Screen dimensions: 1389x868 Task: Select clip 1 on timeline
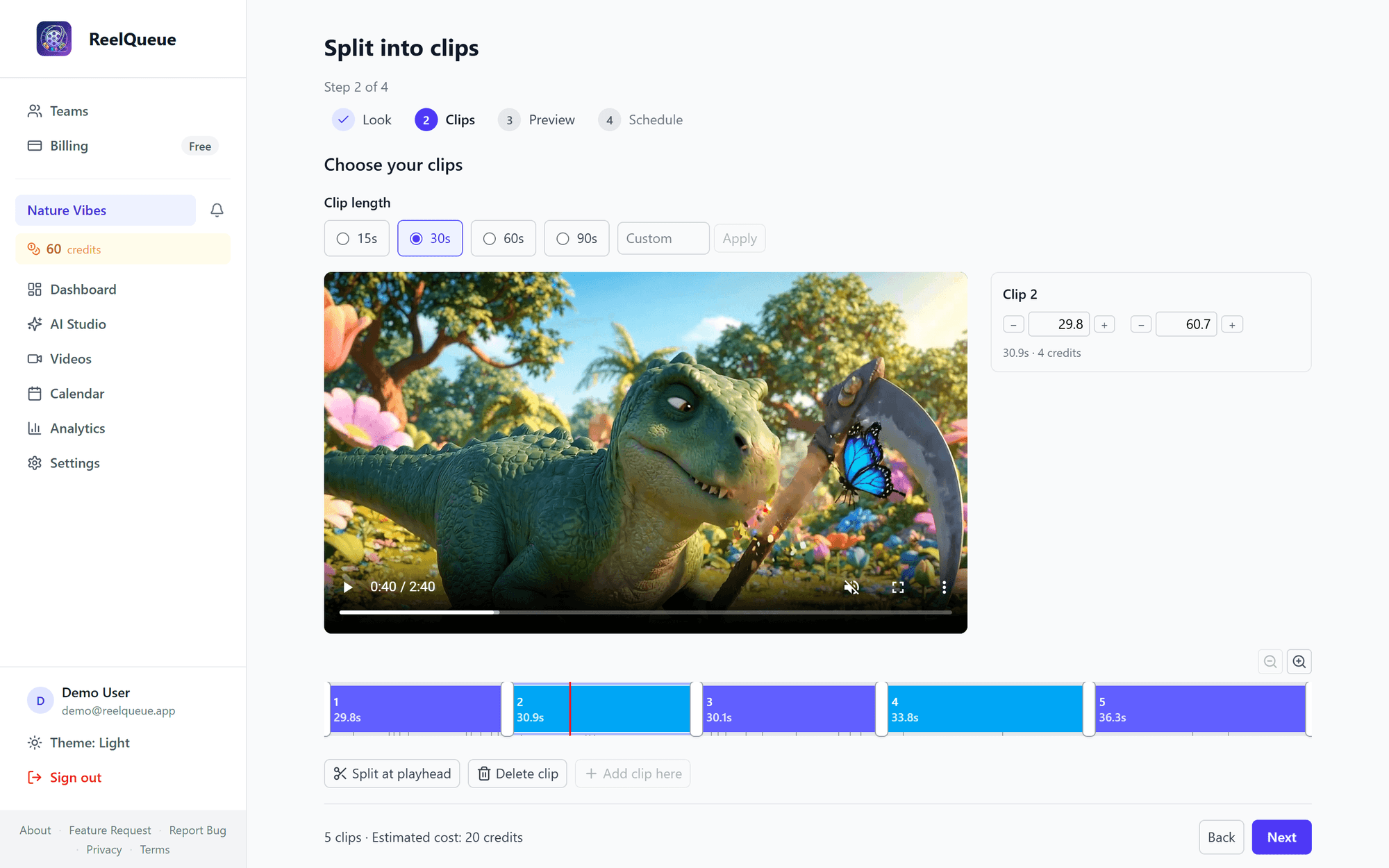(415, 709)
